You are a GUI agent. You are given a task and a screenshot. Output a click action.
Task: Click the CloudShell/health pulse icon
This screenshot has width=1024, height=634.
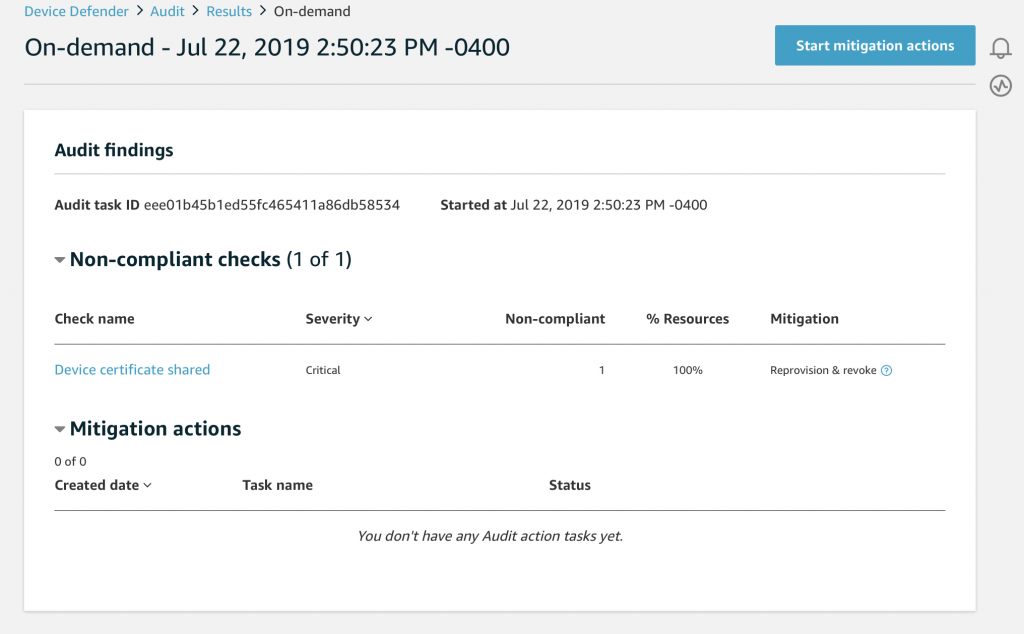(1000, 86)
